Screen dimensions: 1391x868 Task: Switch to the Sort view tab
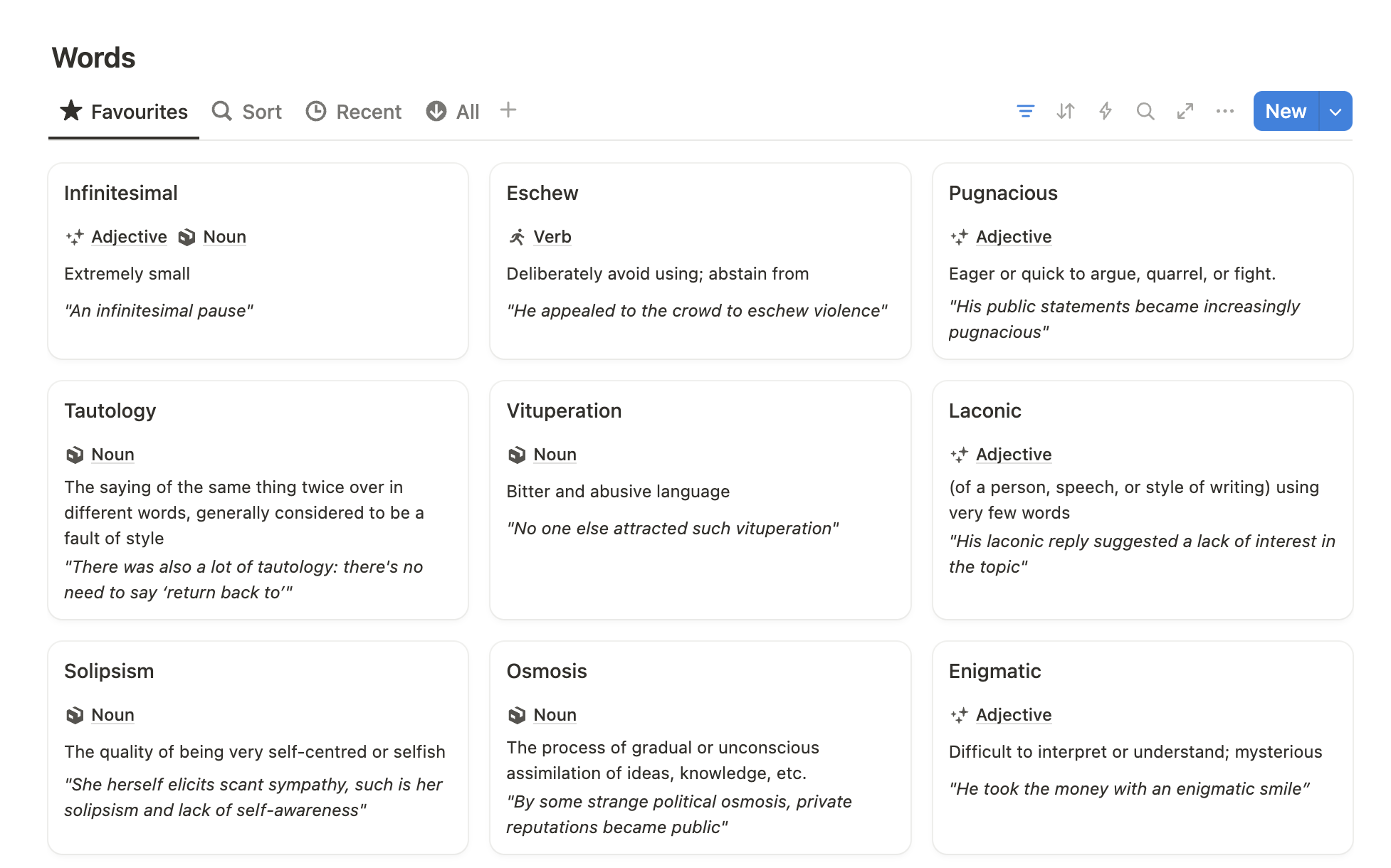[247, 112]
